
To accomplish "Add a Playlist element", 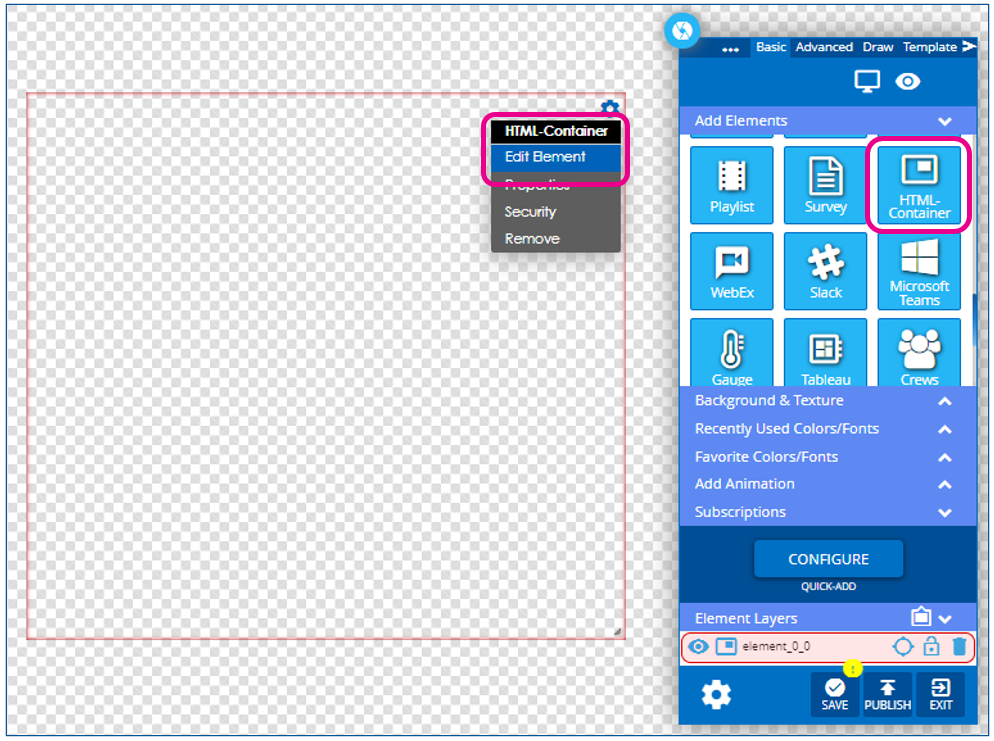I will (x=732, y=185).
